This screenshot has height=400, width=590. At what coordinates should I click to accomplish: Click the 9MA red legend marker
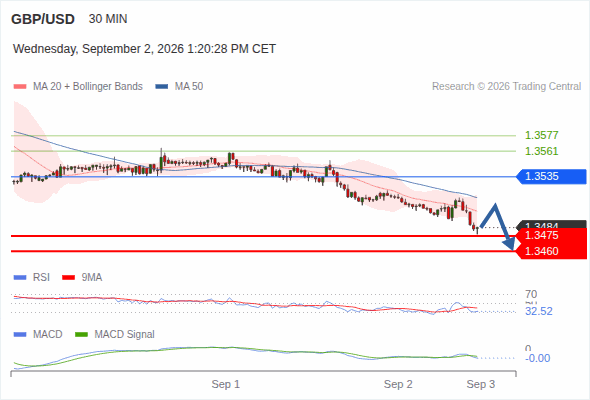point(68,278)
